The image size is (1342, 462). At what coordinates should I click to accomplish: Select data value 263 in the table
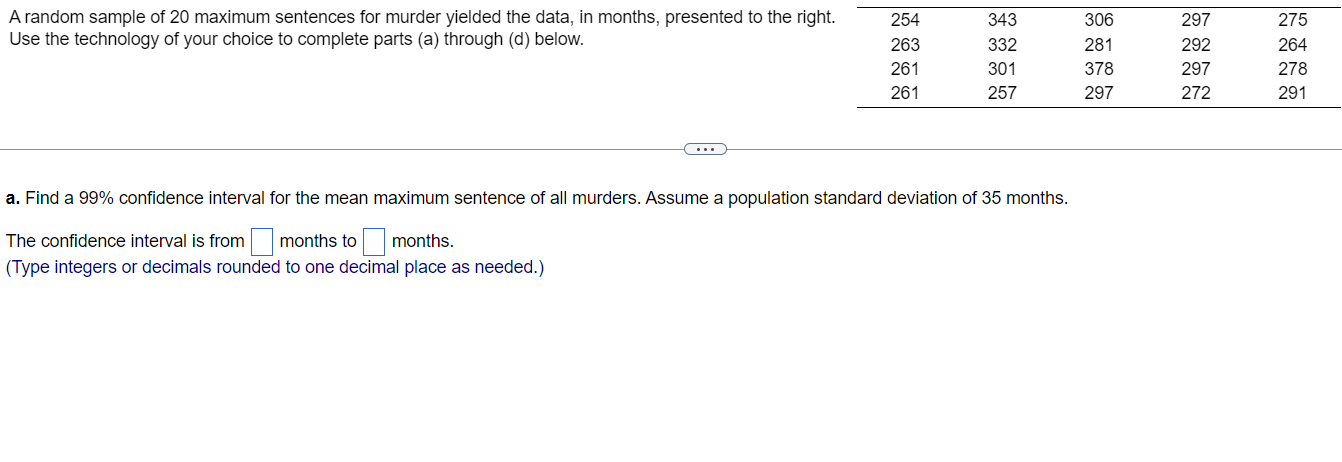click(x=905, y=45)
